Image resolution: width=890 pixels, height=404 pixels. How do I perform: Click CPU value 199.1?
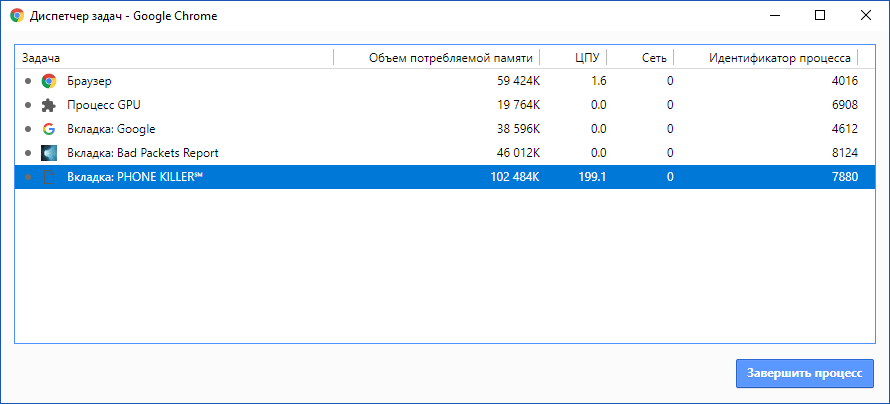pos(593,177)
